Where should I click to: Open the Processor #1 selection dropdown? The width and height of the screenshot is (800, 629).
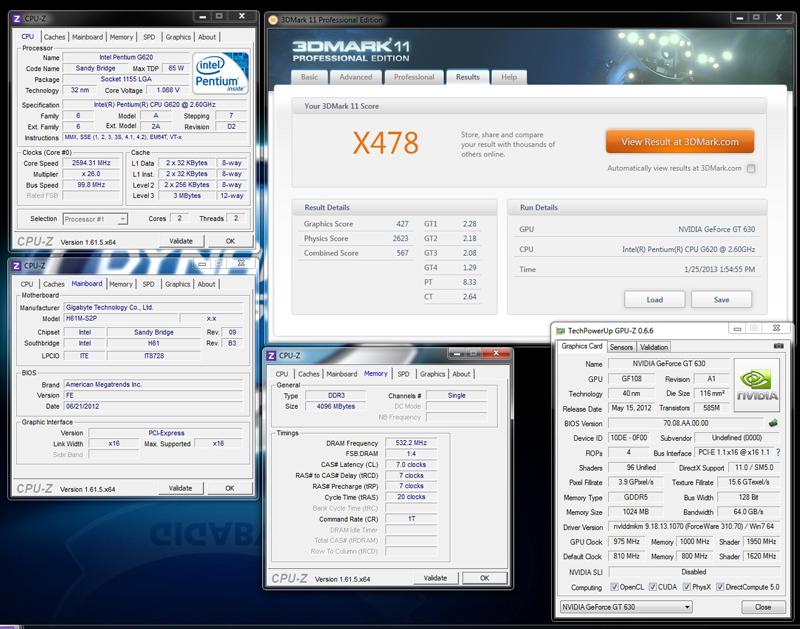point(95,219)
